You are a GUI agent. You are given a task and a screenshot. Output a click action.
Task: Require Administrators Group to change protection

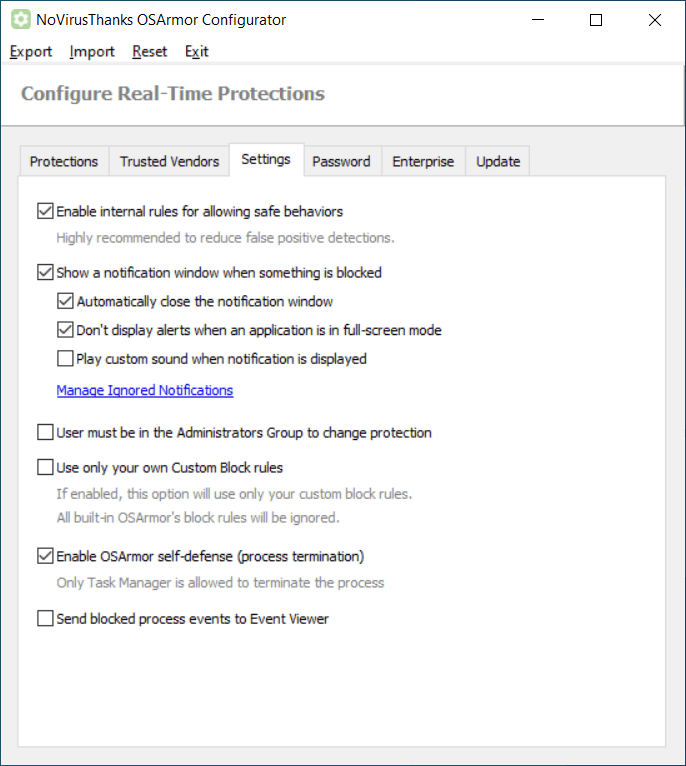[45, 433]
